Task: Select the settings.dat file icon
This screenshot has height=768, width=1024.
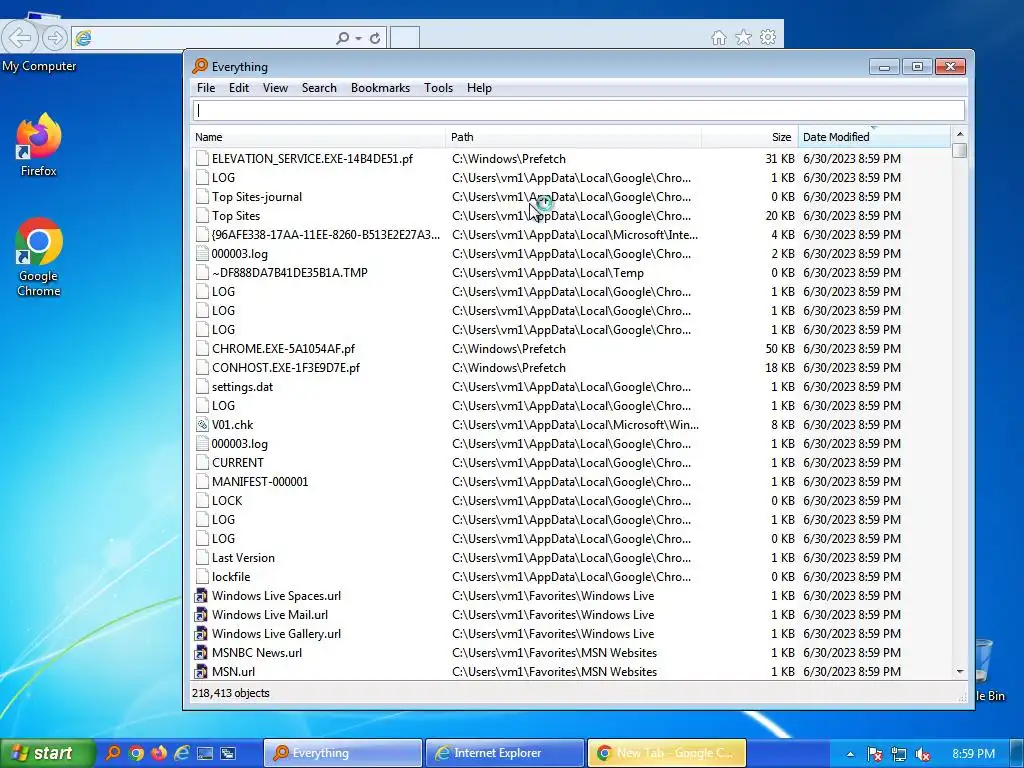Action: [202, 387]
